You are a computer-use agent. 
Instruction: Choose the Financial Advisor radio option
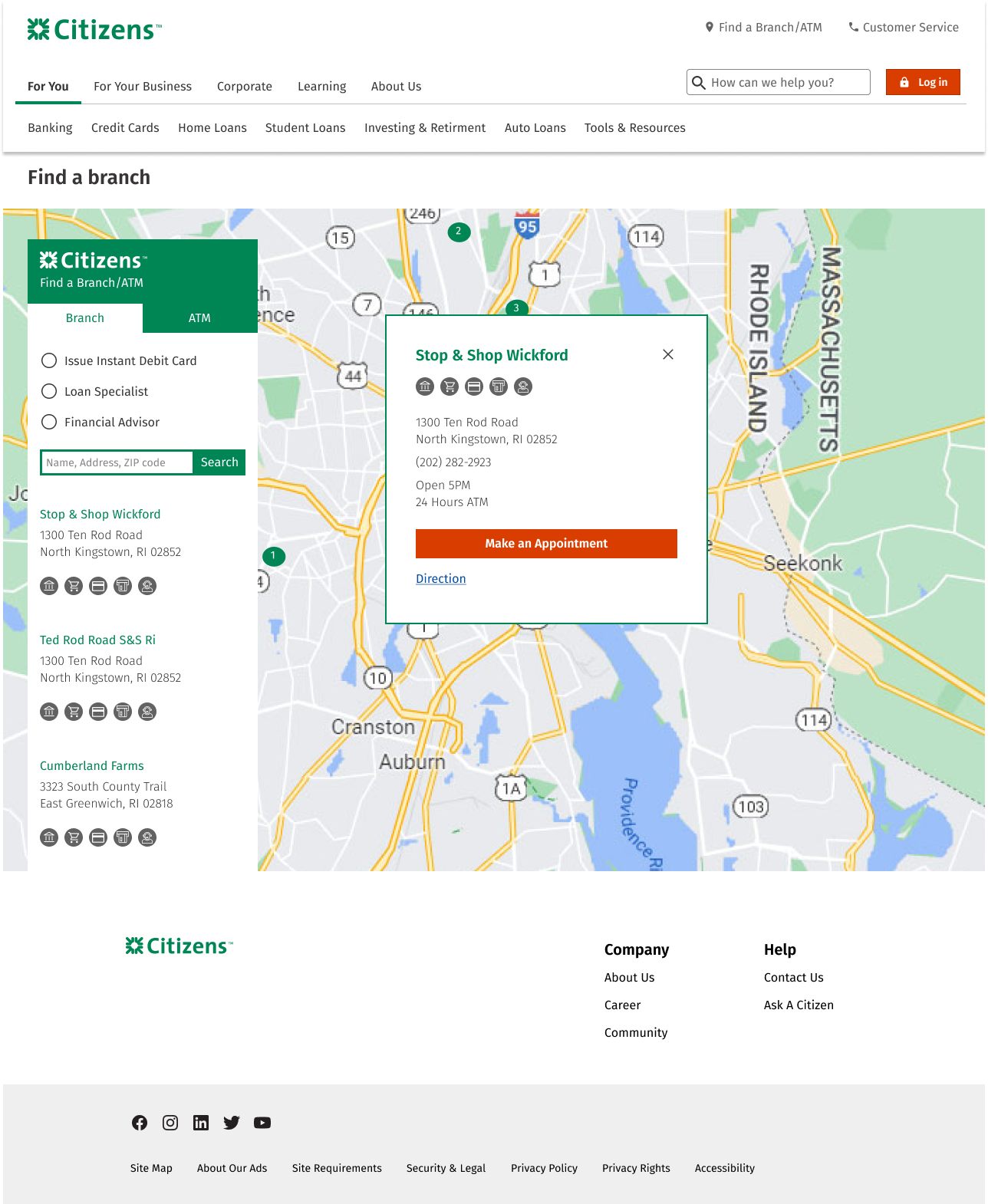[49, 422]
